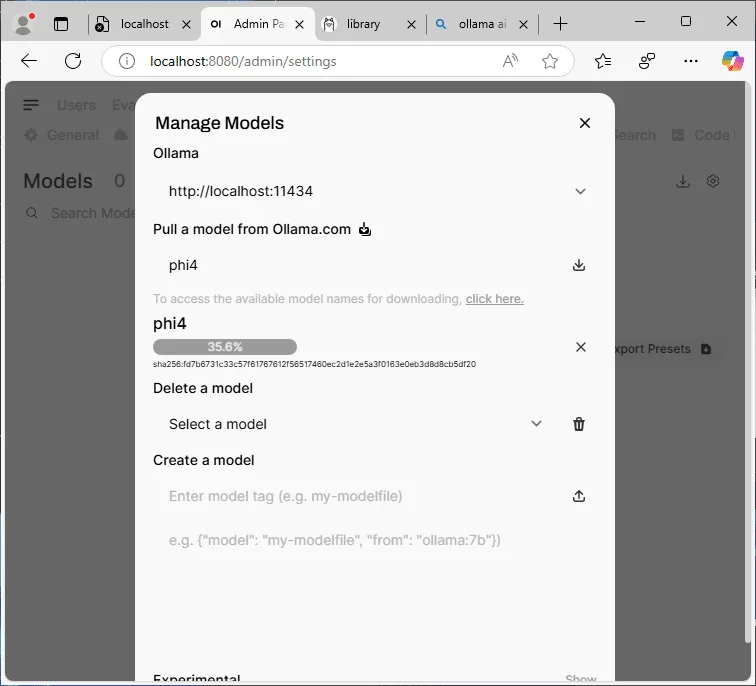Close the library tab
Viewport: 756px width, 686px height.
click(411, 25)
